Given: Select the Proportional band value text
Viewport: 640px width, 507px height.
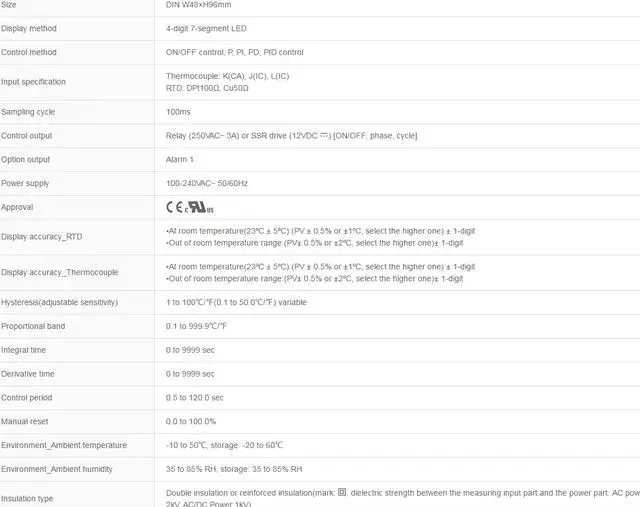Looking at the screenshot, I should (x=197, y=326).
